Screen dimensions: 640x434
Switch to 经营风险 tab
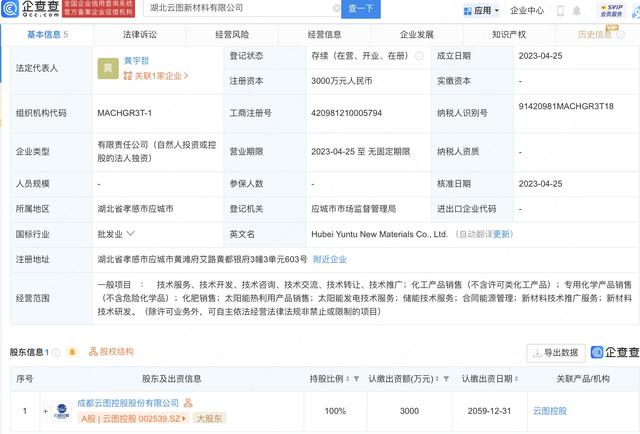[x=232, y=35]
